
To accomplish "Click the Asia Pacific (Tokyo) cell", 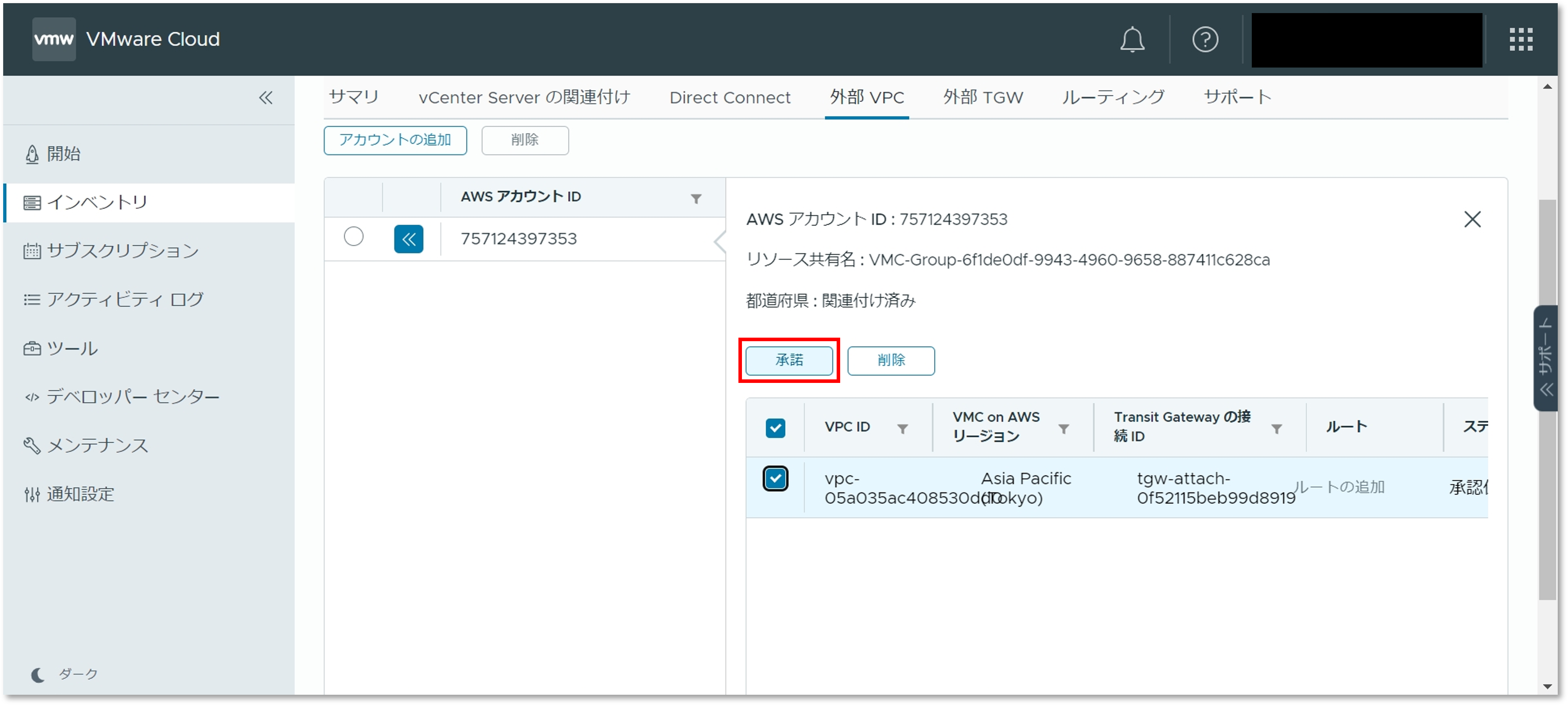I will point(1026,488).
